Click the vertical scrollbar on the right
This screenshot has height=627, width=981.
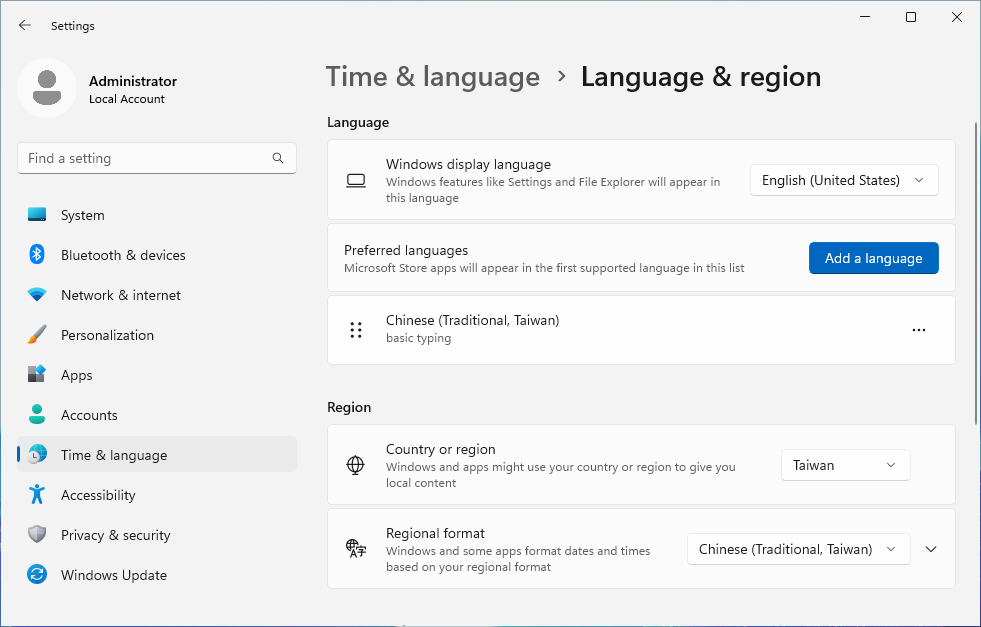(976, 274)
